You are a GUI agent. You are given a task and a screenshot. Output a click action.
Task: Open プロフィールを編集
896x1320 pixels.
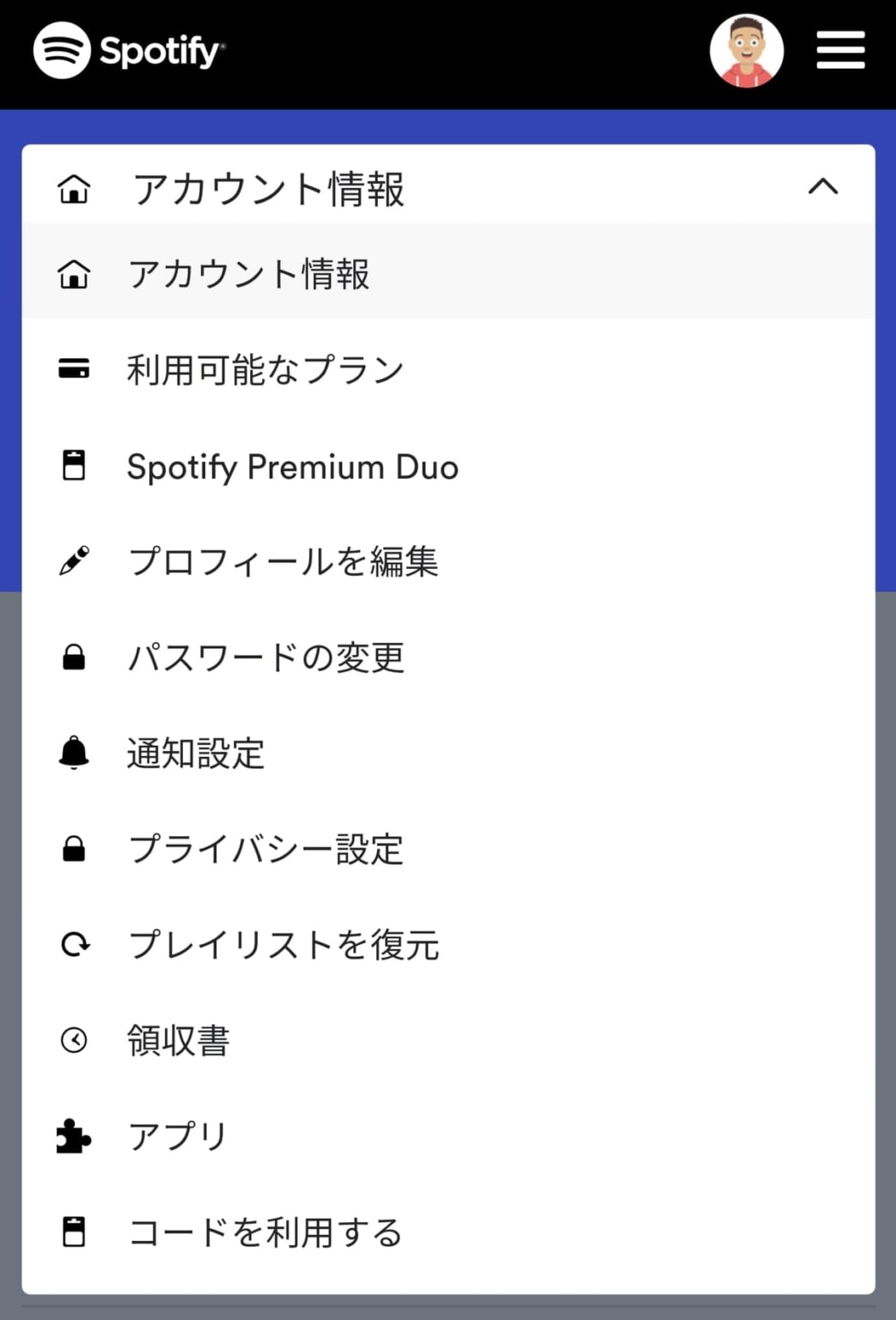[283, 562]
